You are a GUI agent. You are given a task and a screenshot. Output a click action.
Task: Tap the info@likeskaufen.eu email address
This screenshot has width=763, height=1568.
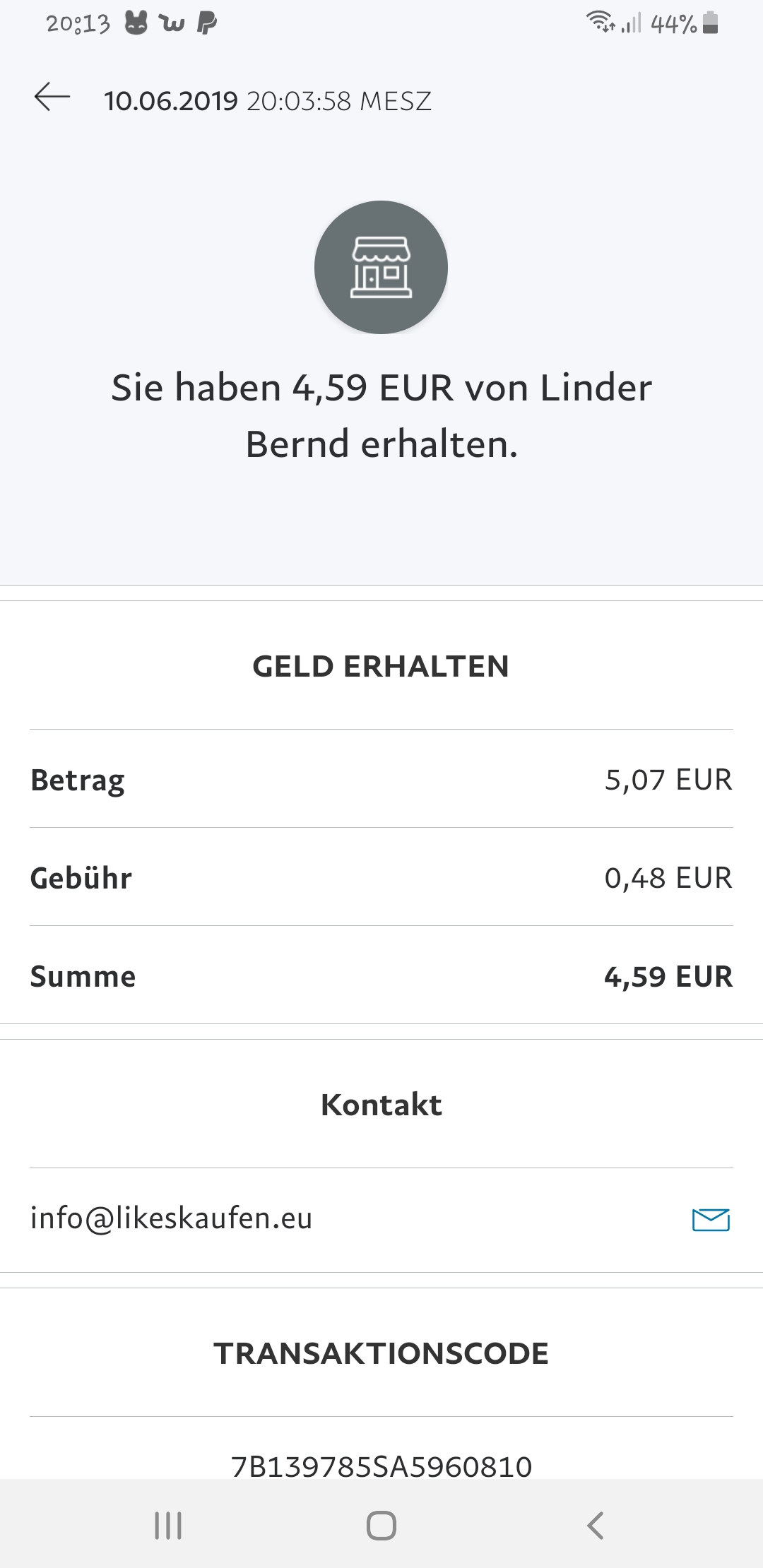[171, 1218]
